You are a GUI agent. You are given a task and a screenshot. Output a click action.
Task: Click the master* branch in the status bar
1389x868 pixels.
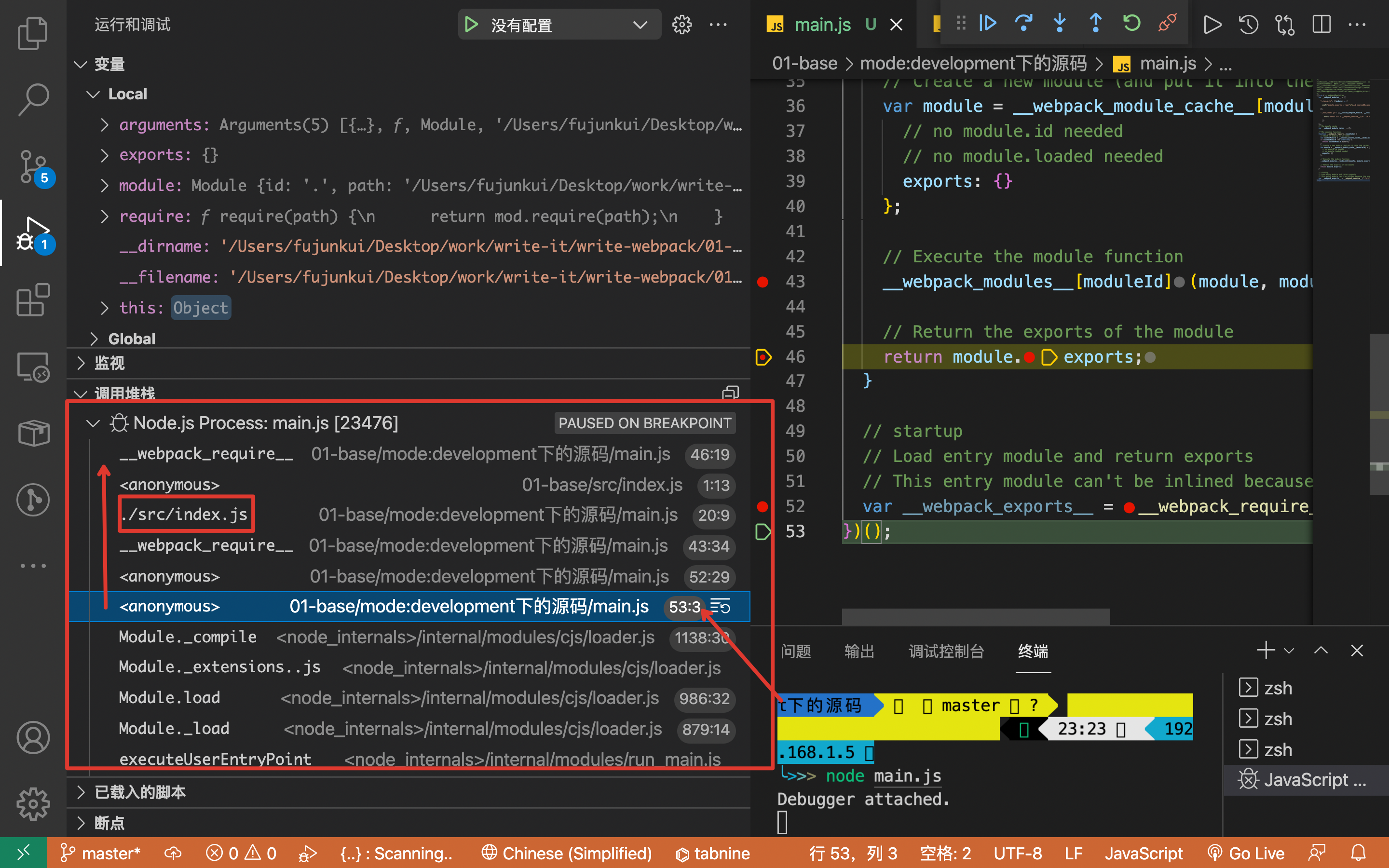tap(101, 854)
